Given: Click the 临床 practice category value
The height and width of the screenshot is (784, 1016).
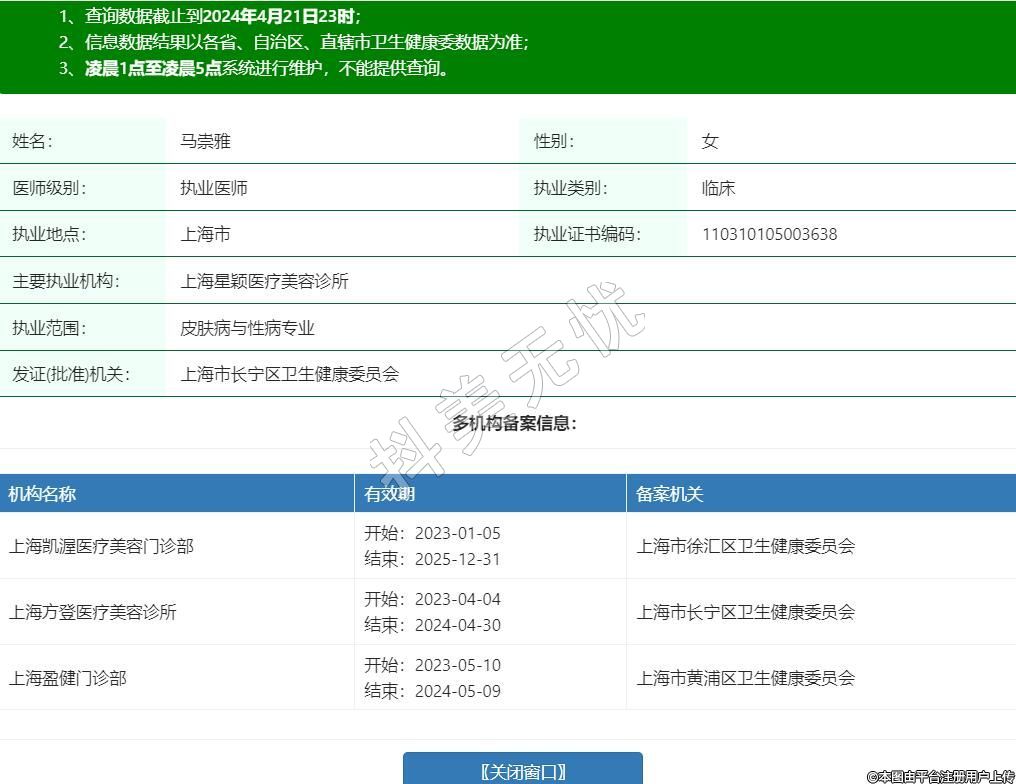Looking at the screenshot, I should point(718,188).
